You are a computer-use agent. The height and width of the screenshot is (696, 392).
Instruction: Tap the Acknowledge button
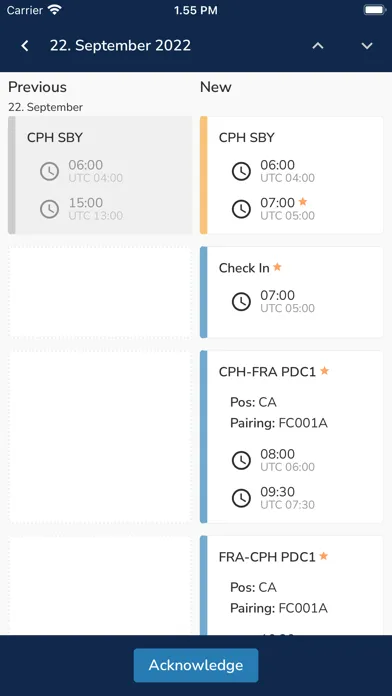pos(196,665)
